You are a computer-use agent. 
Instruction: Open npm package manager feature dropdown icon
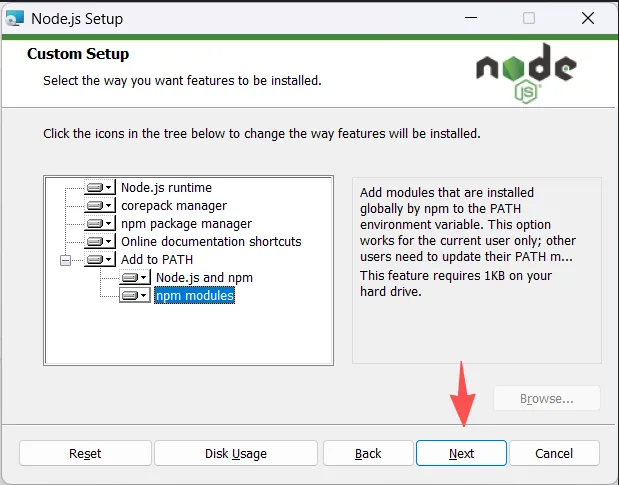pos(100,223)
